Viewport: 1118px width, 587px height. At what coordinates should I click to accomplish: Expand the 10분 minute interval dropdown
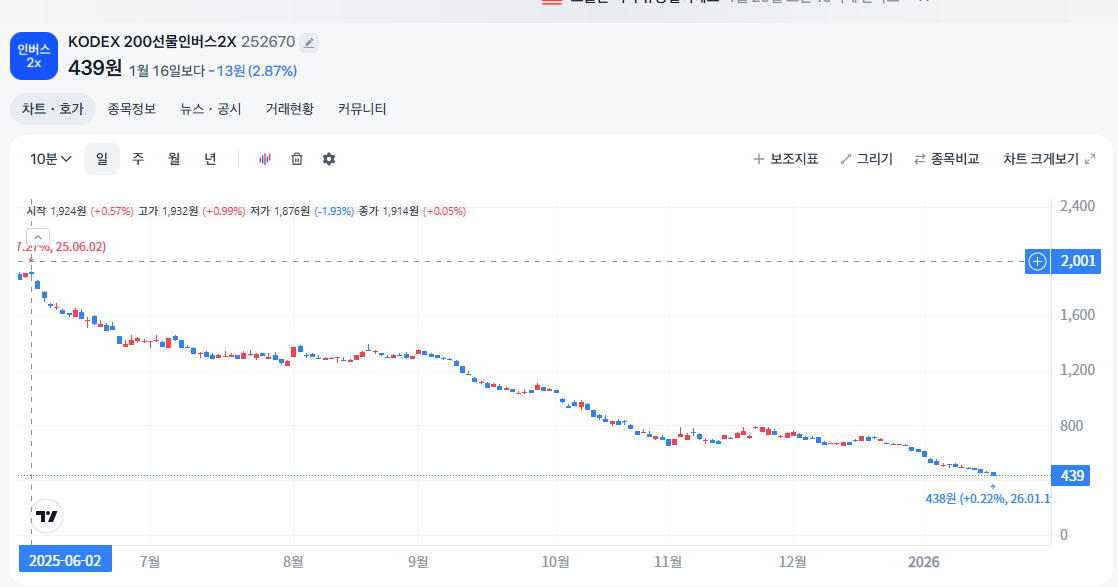coord(51,159)
